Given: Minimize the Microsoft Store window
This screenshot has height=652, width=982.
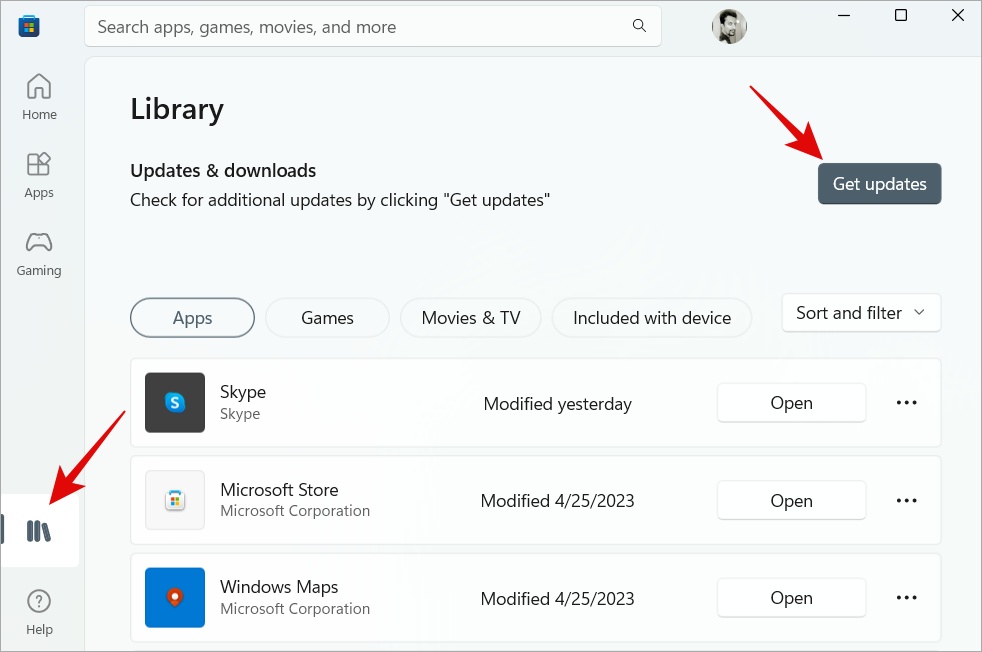Looking at the screenshot, I should tap(844, 15).
